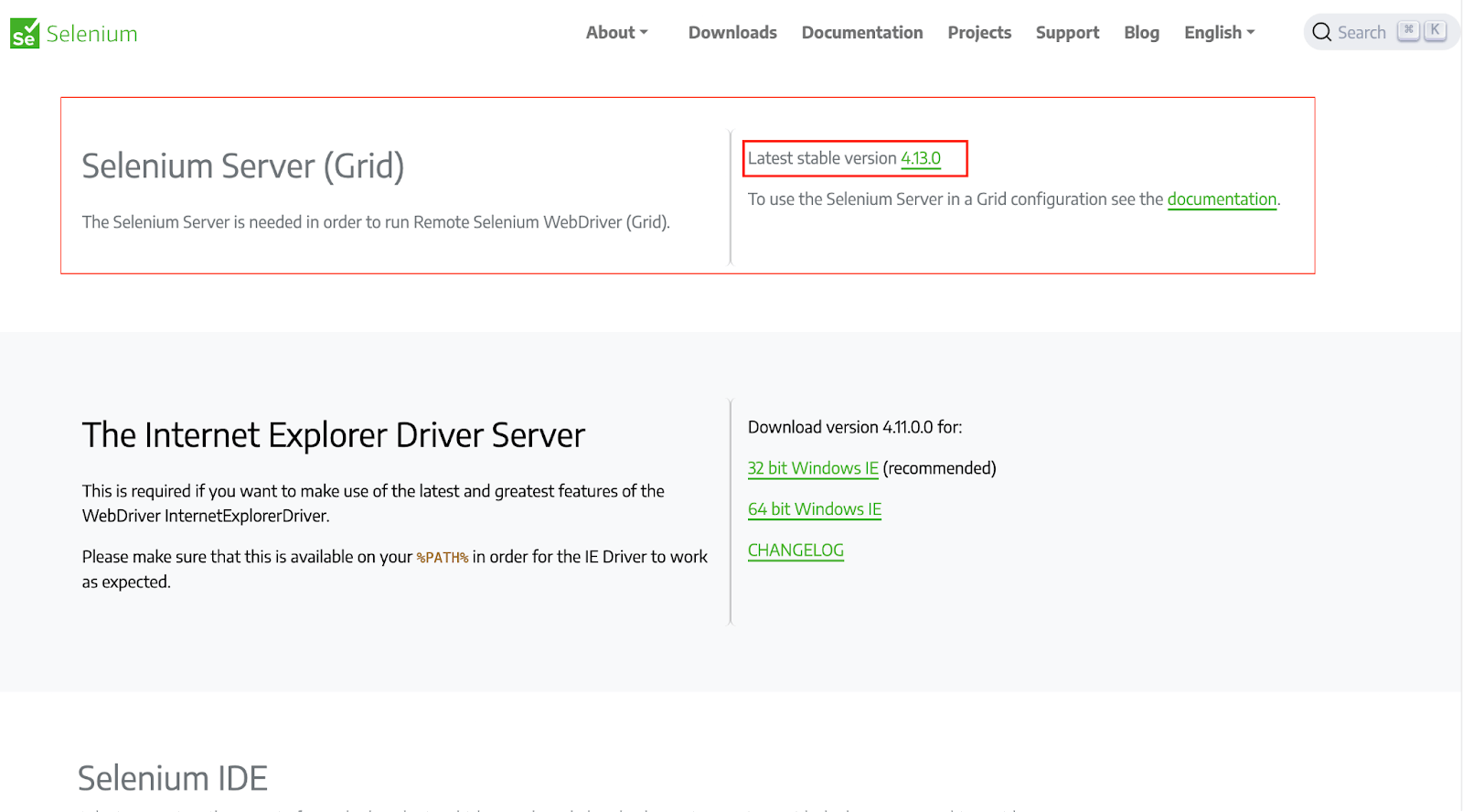Open the Projects menu item
Viewport: 1463px width, 812px height.
click(x=979, y=32)
